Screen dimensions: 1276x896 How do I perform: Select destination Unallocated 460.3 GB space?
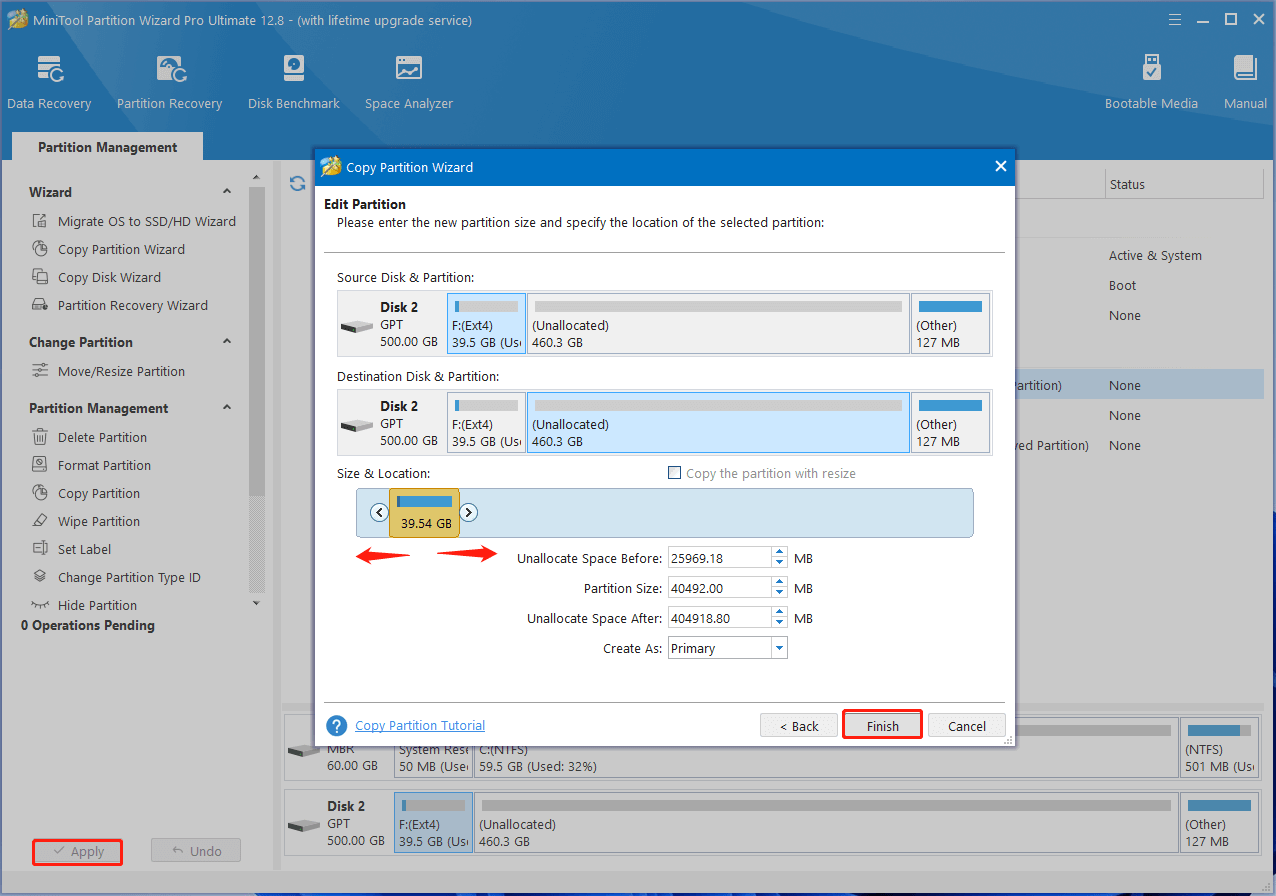click(718, 423)
